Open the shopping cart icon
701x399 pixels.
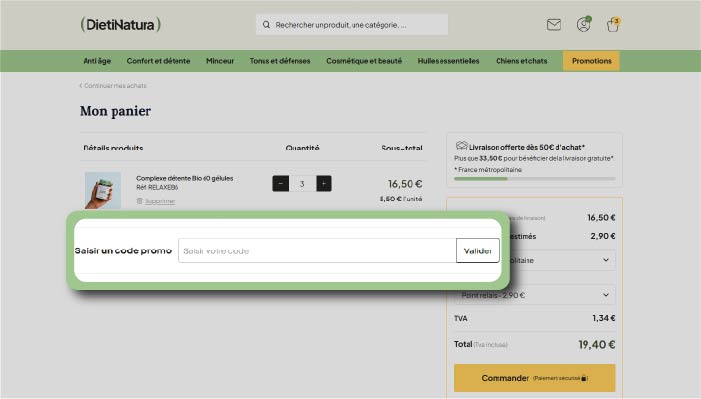click(x=613, y=25)
